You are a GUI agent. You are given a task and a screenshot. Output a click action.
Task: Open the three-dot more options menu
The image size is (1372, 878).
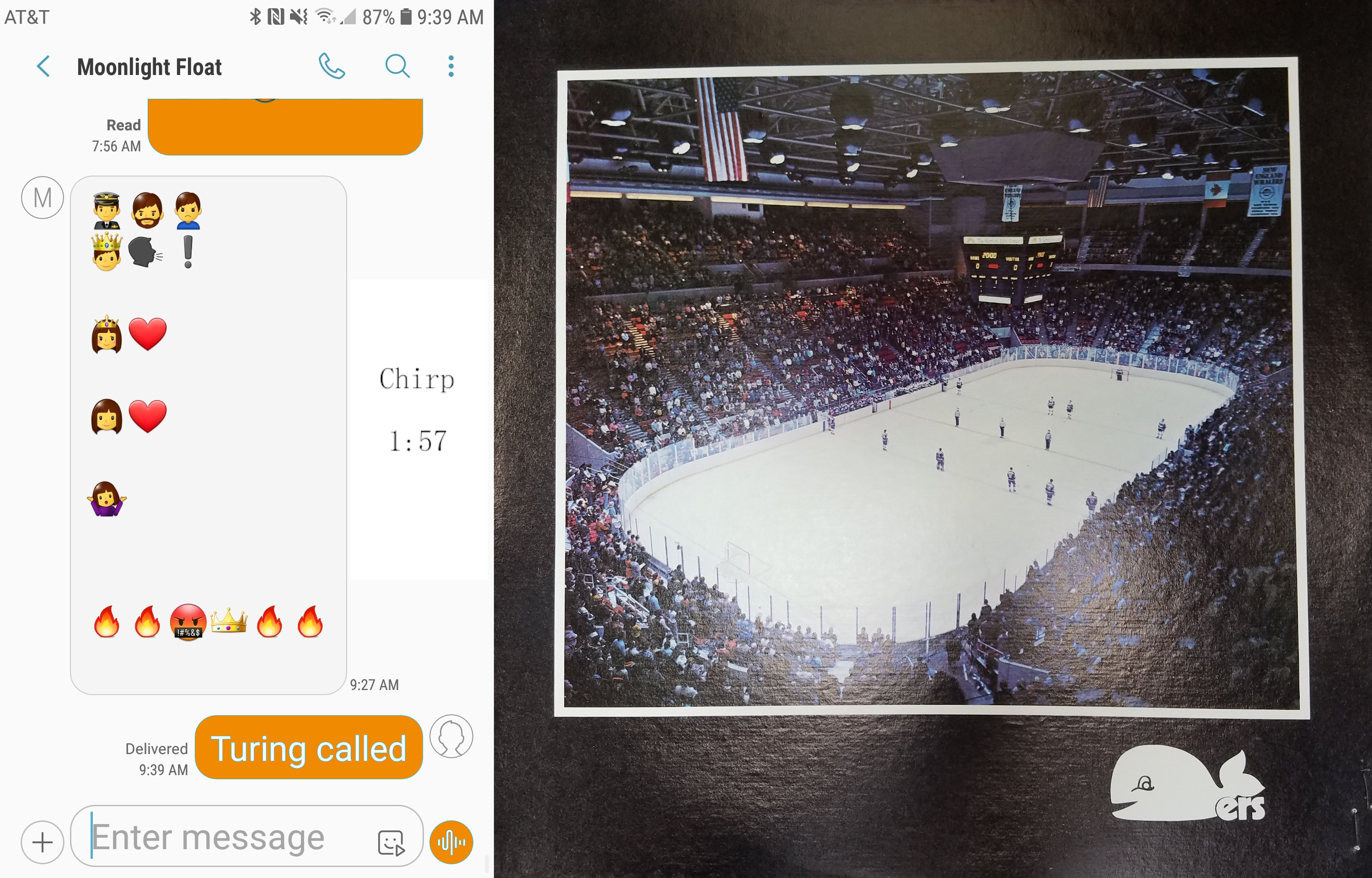[x=451, y=66]
